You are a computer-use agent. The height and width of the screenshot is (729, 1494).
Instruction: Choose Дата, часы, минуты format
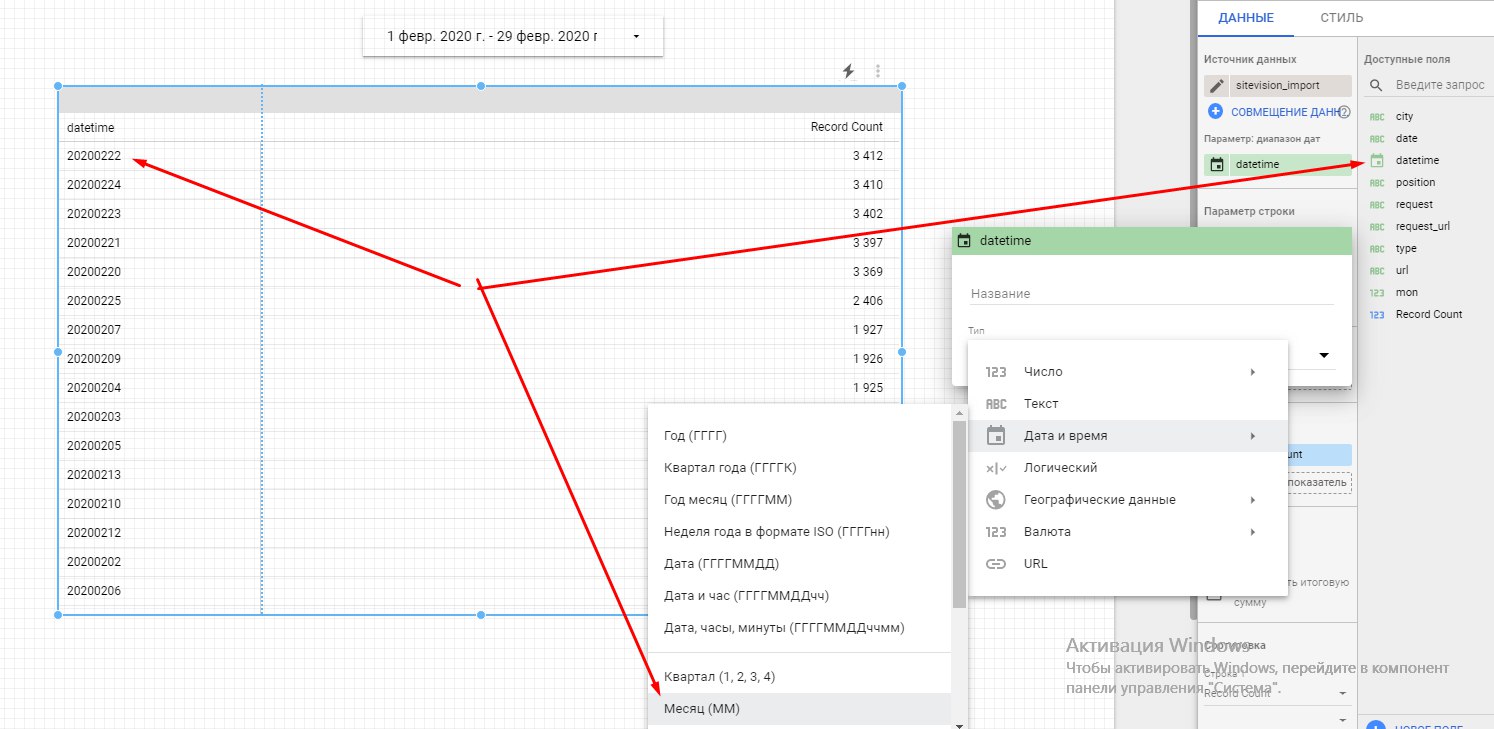click(x=800, y=628)
